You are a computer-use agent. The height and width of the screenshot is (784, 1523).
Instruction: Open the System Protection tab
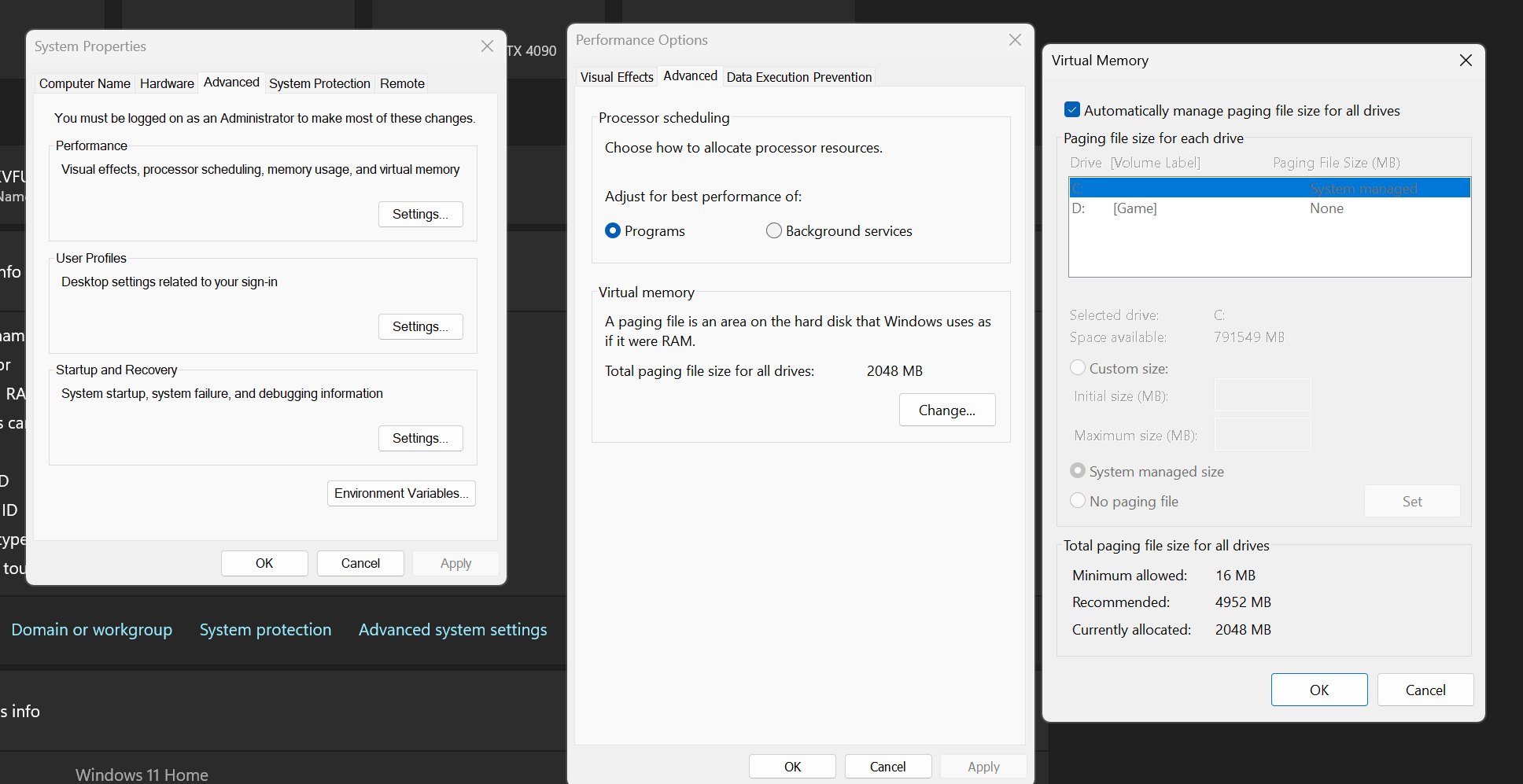[x=319, y=83]
